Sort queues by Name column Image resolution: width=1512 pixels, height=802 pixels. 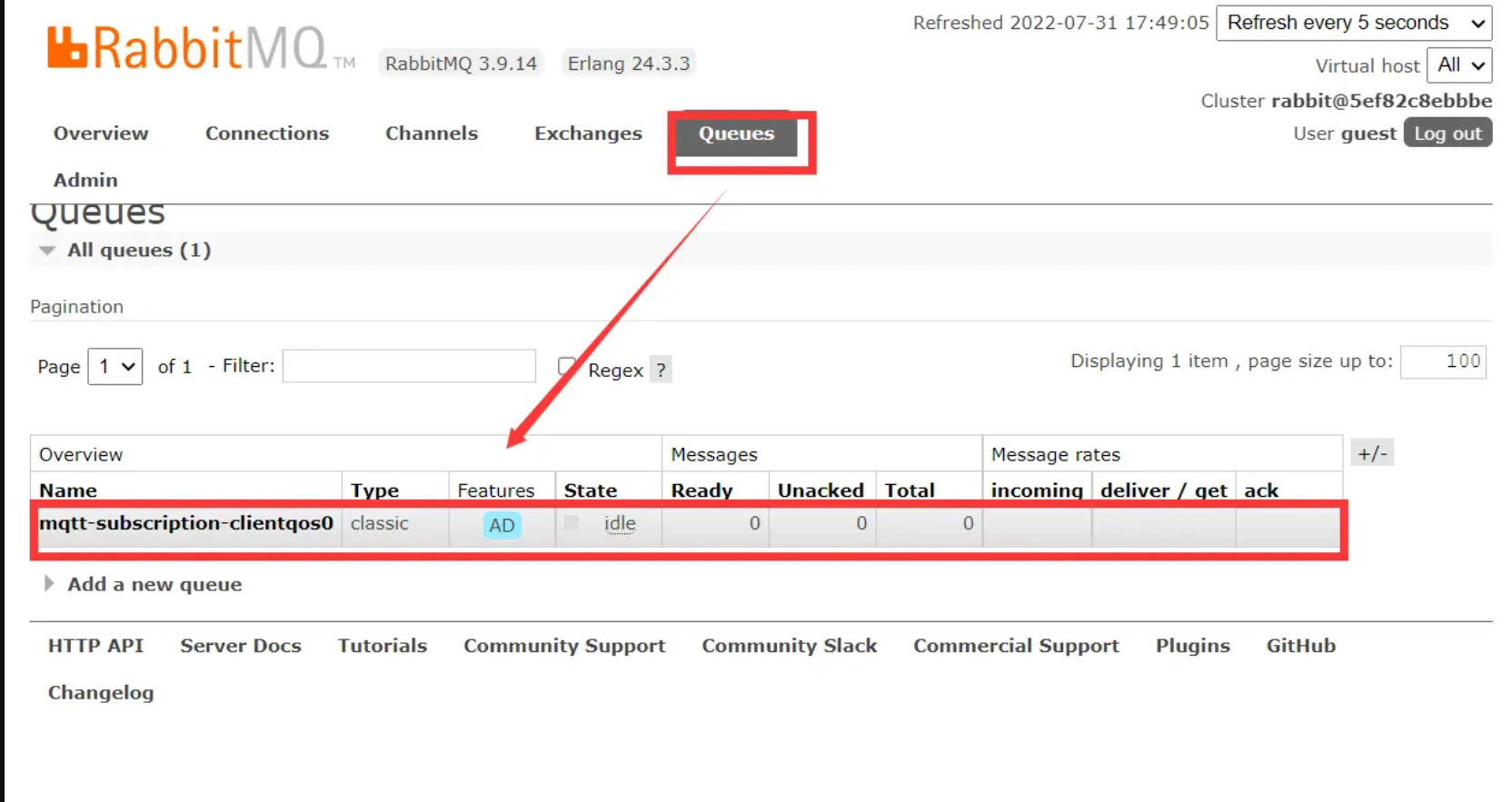coord(68,490)
